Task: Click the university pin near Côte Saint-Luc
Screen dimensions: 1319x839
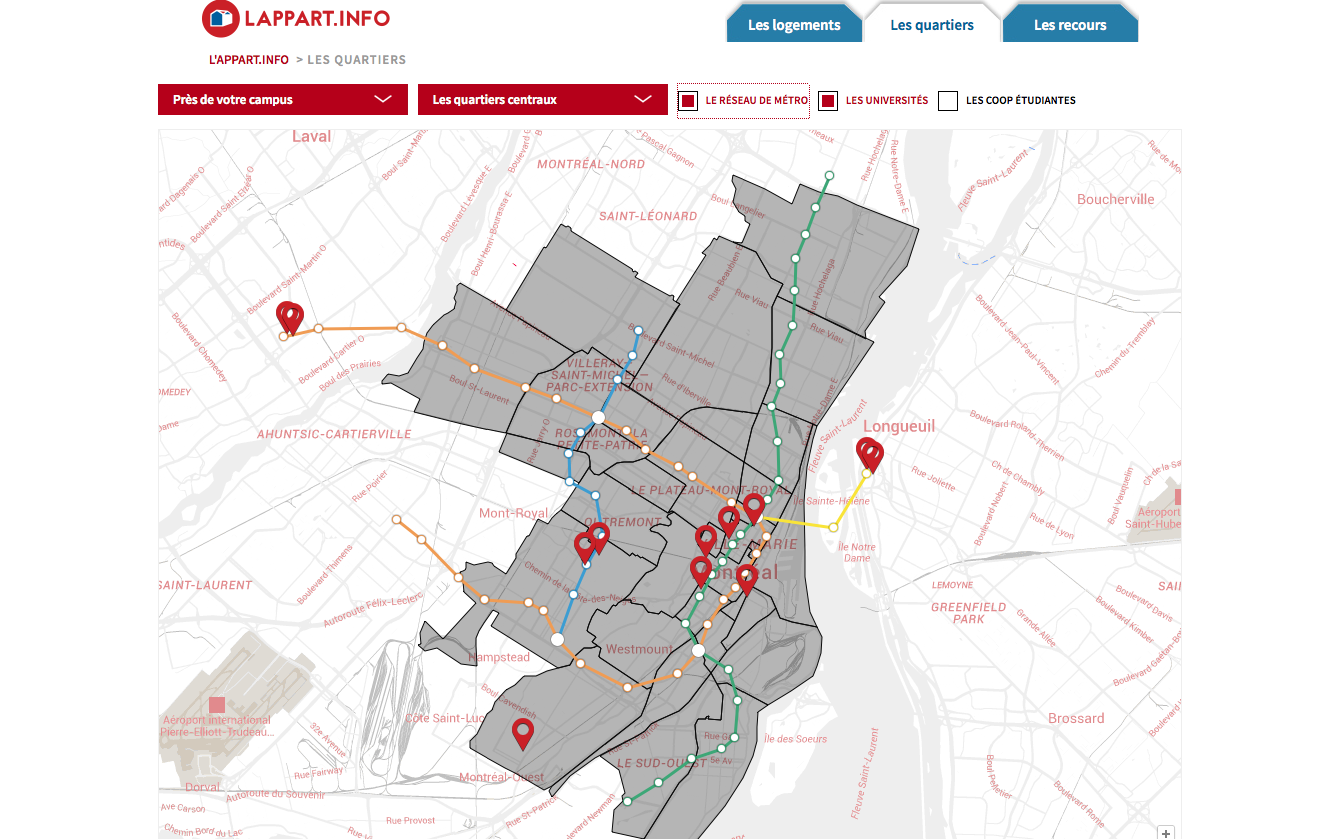Action: coord(522,733)
